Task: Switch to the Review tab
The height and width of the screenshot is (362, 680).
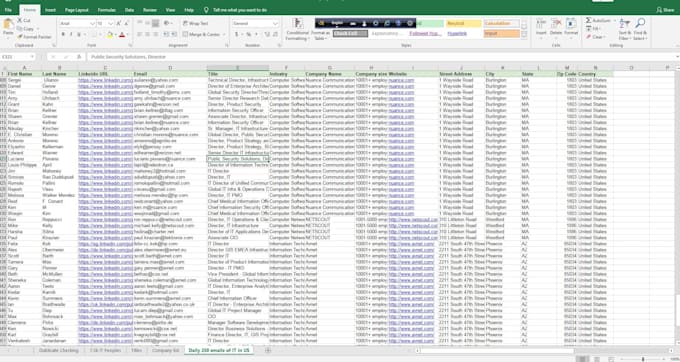Action: [x=150, y=10]
